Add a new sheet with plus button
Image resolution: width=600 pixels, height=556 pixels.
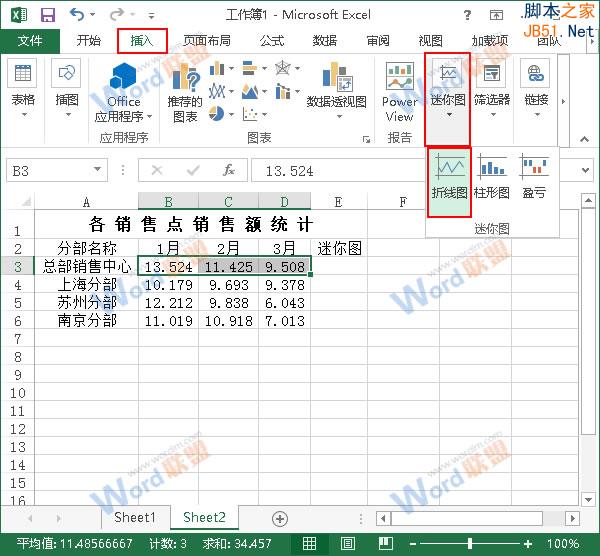coord(280,519)
